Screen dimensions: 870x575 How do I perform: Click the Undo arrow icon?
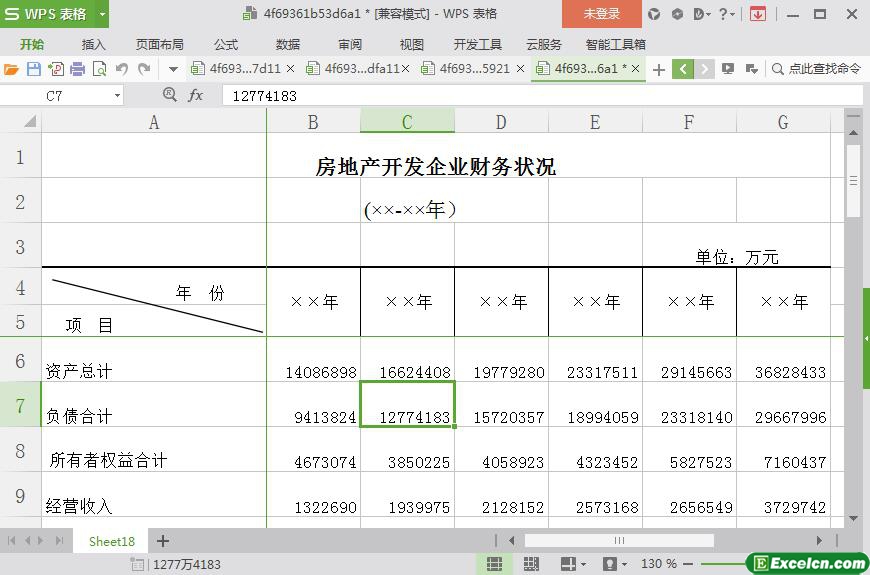point(122,69)
